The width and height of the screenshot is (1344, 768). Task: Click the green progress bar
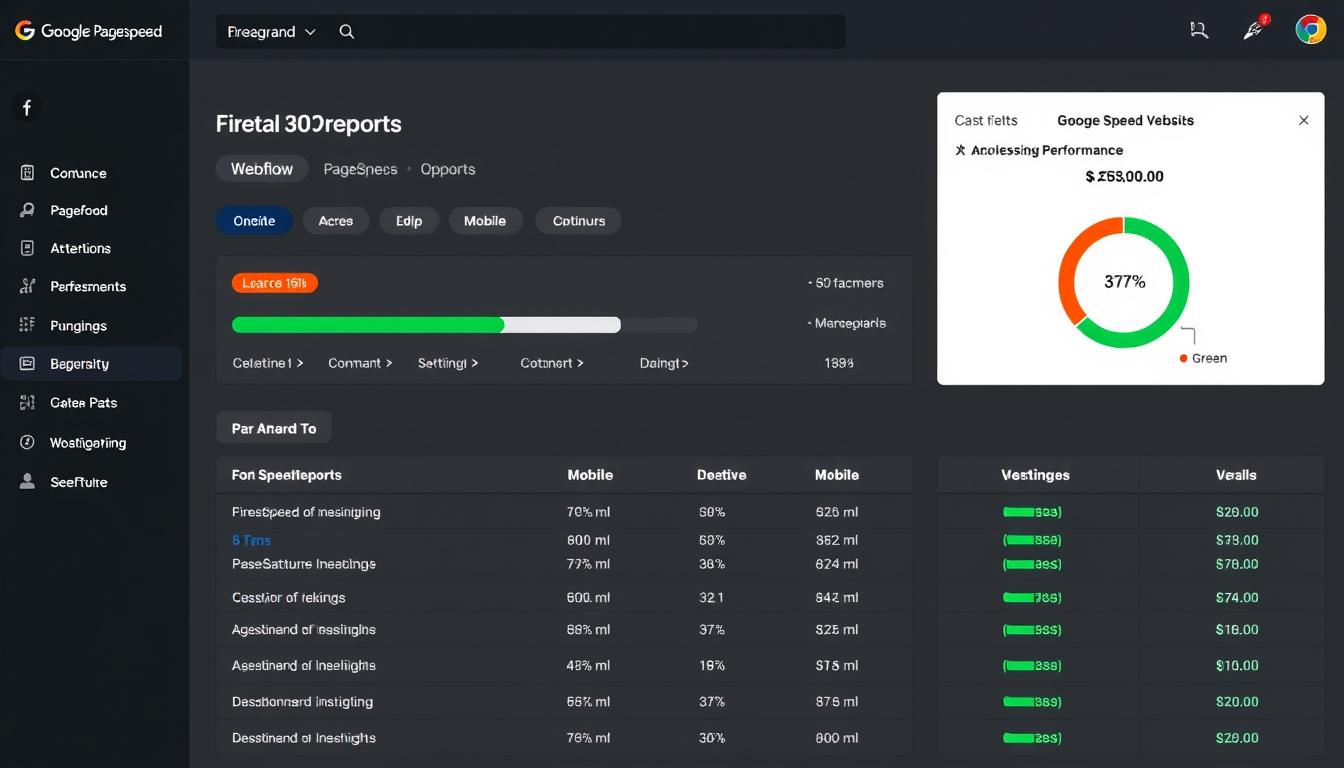pyautogui.click(x=368, y=325)
